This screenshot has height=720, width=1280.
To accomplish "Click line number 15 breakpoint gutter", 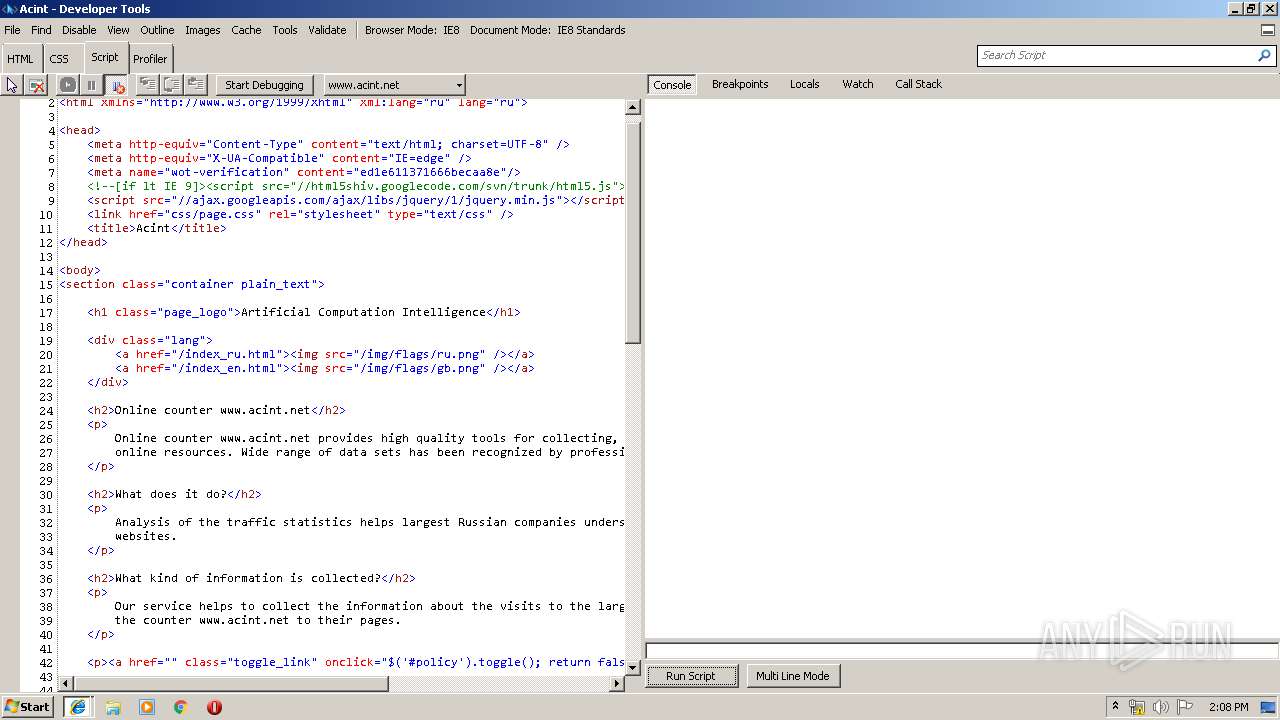I will point(46,284).
